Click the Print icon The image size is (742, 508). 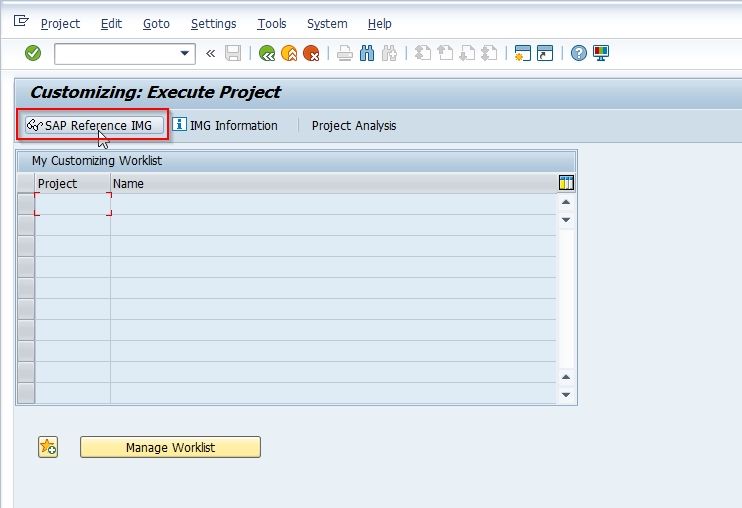[344, 53]
